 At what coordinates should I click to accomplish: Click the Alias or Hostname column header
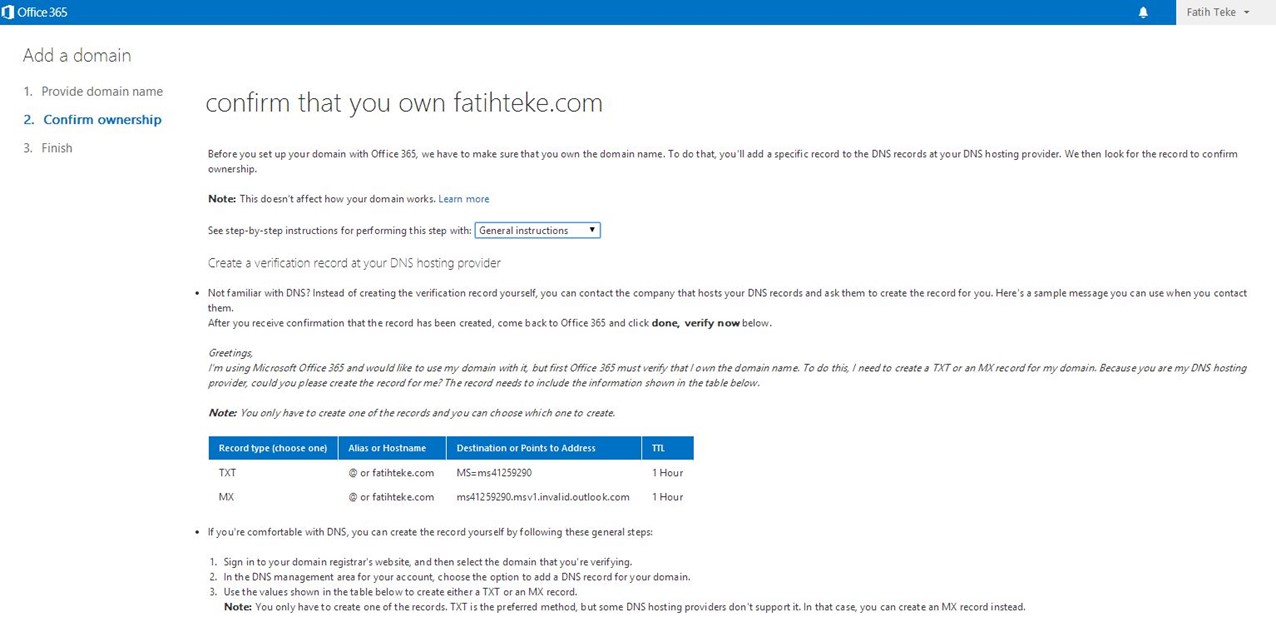tap(392, 448)
